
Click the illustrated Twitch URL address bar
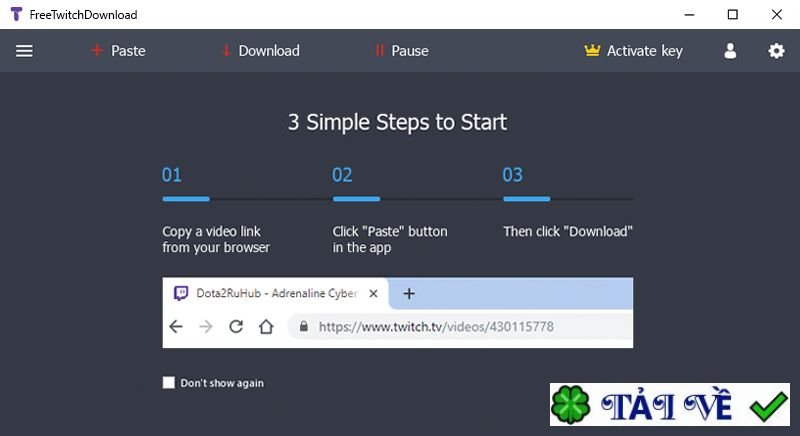tap(460, 326)
